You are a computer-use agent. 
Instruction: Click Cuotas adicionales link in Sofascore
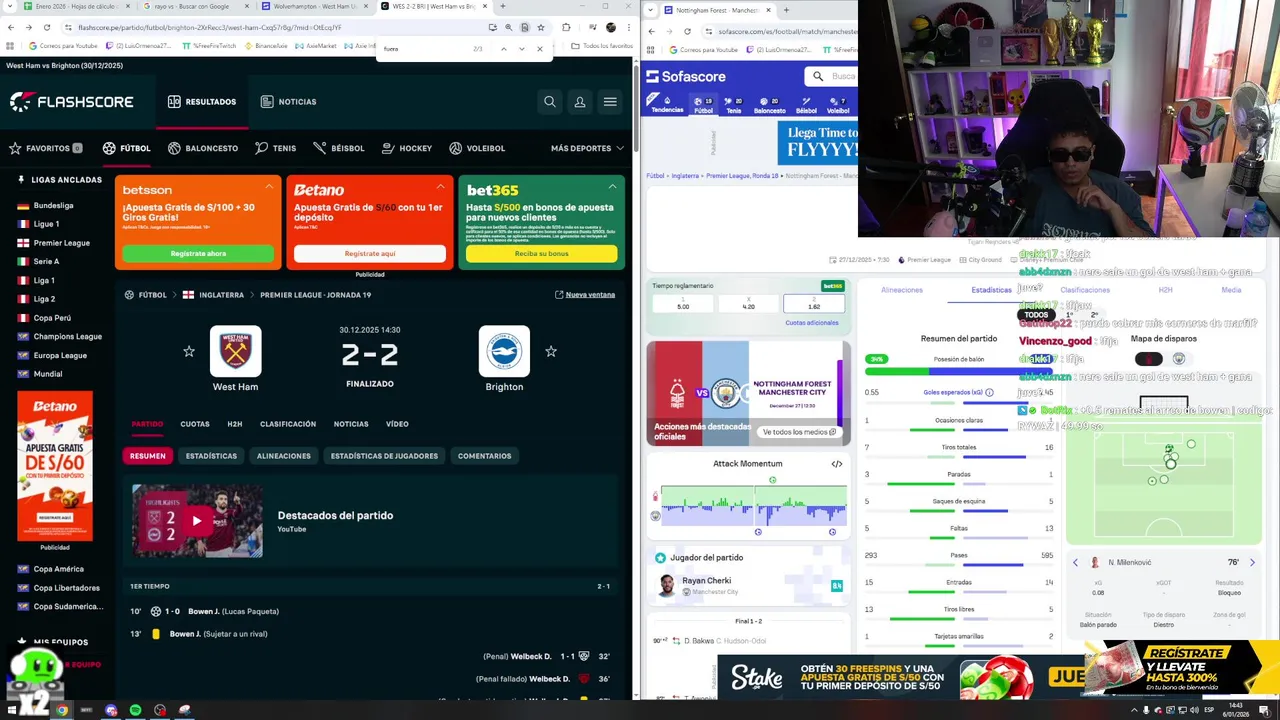812,323
